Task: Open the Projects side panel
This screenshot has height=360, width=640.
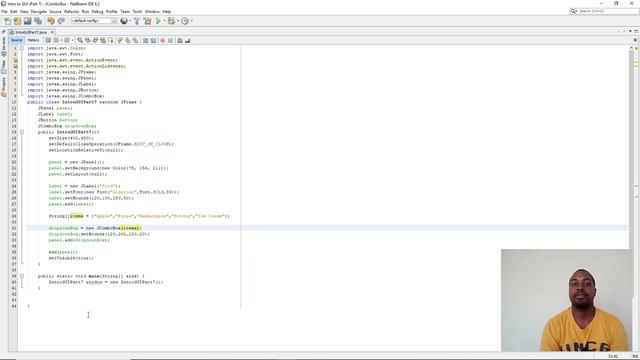Action: pos(4,87)
